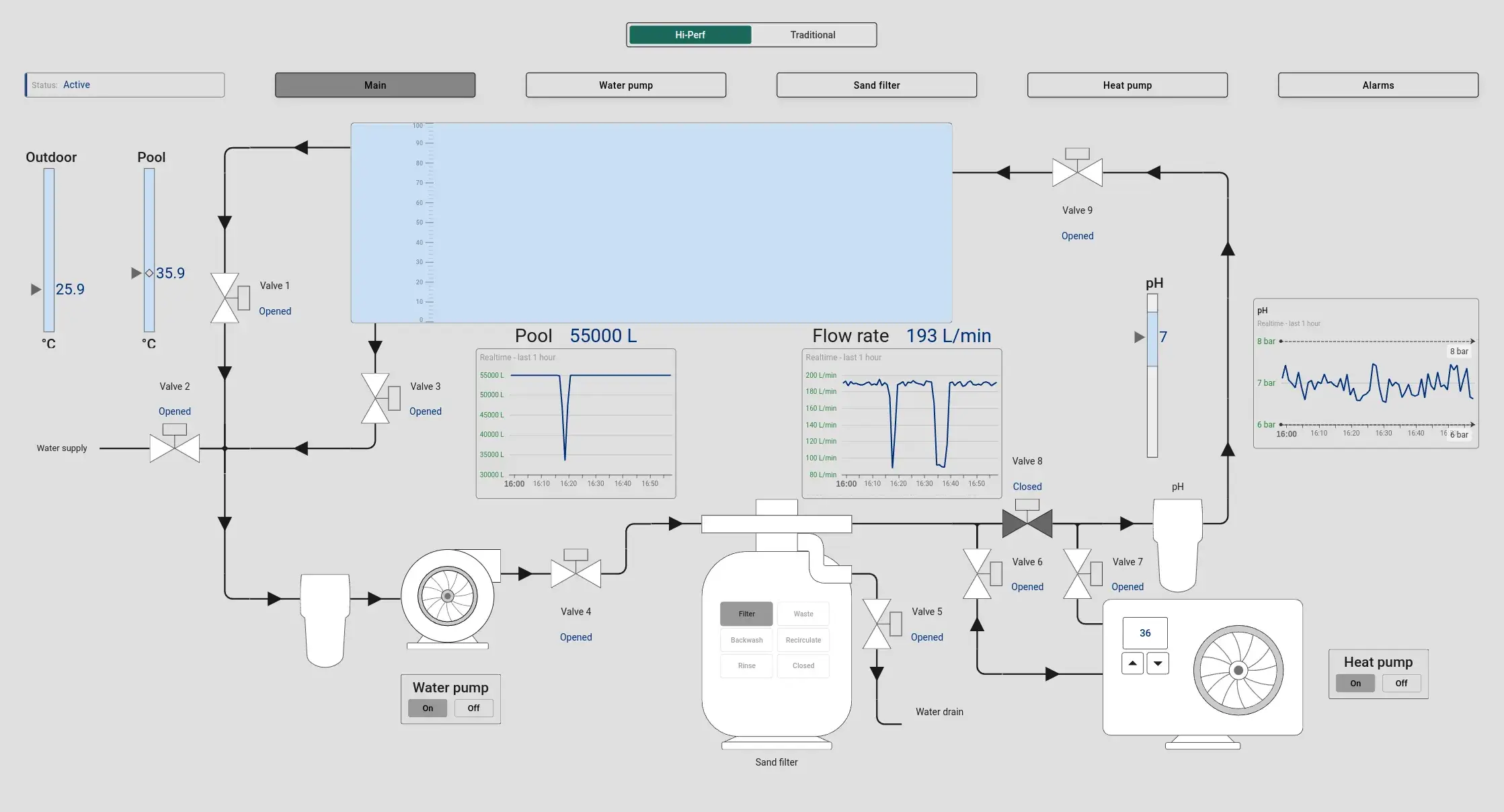Image resolution: width=1504 pixels, height=812 pixels.
Task: Select the water pump graphic
Action: (x=448, y=596)
